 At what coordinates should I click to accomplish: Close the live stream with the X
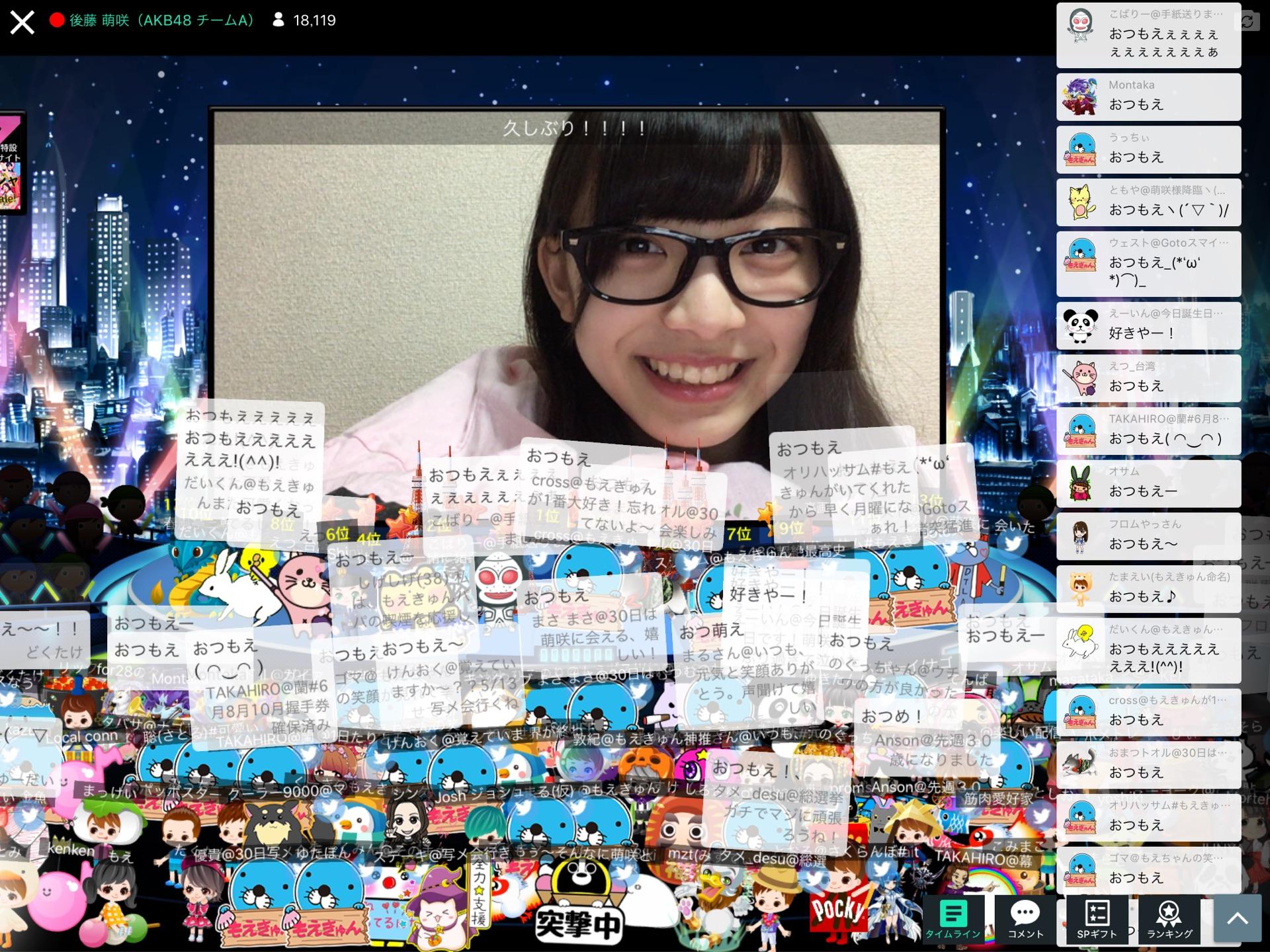coord(22,22)
